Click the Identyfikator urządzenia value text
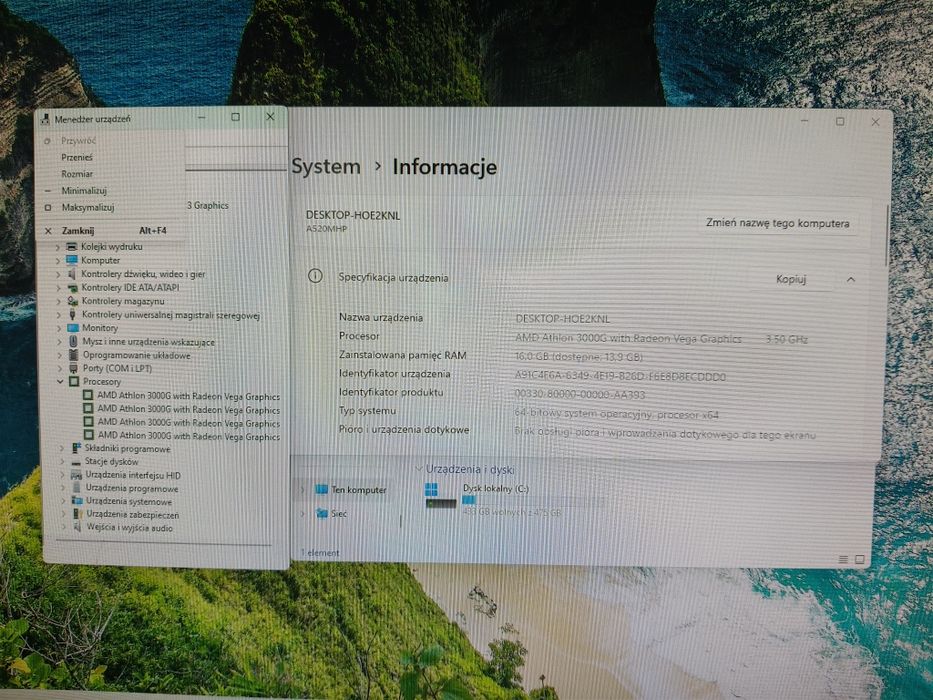Screen dimensions: 933x700 point(620,376)
